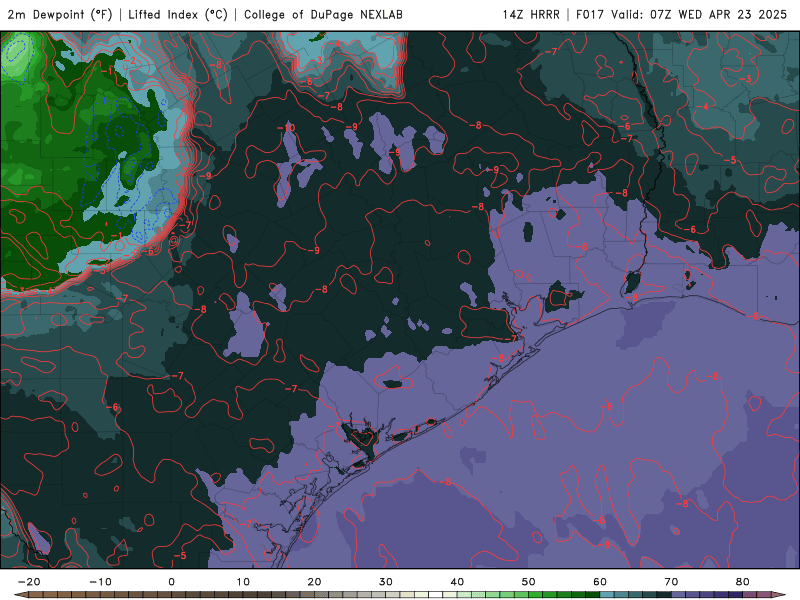Click the 70 value on the color scale
800x600 pixels.
(671, 582)
